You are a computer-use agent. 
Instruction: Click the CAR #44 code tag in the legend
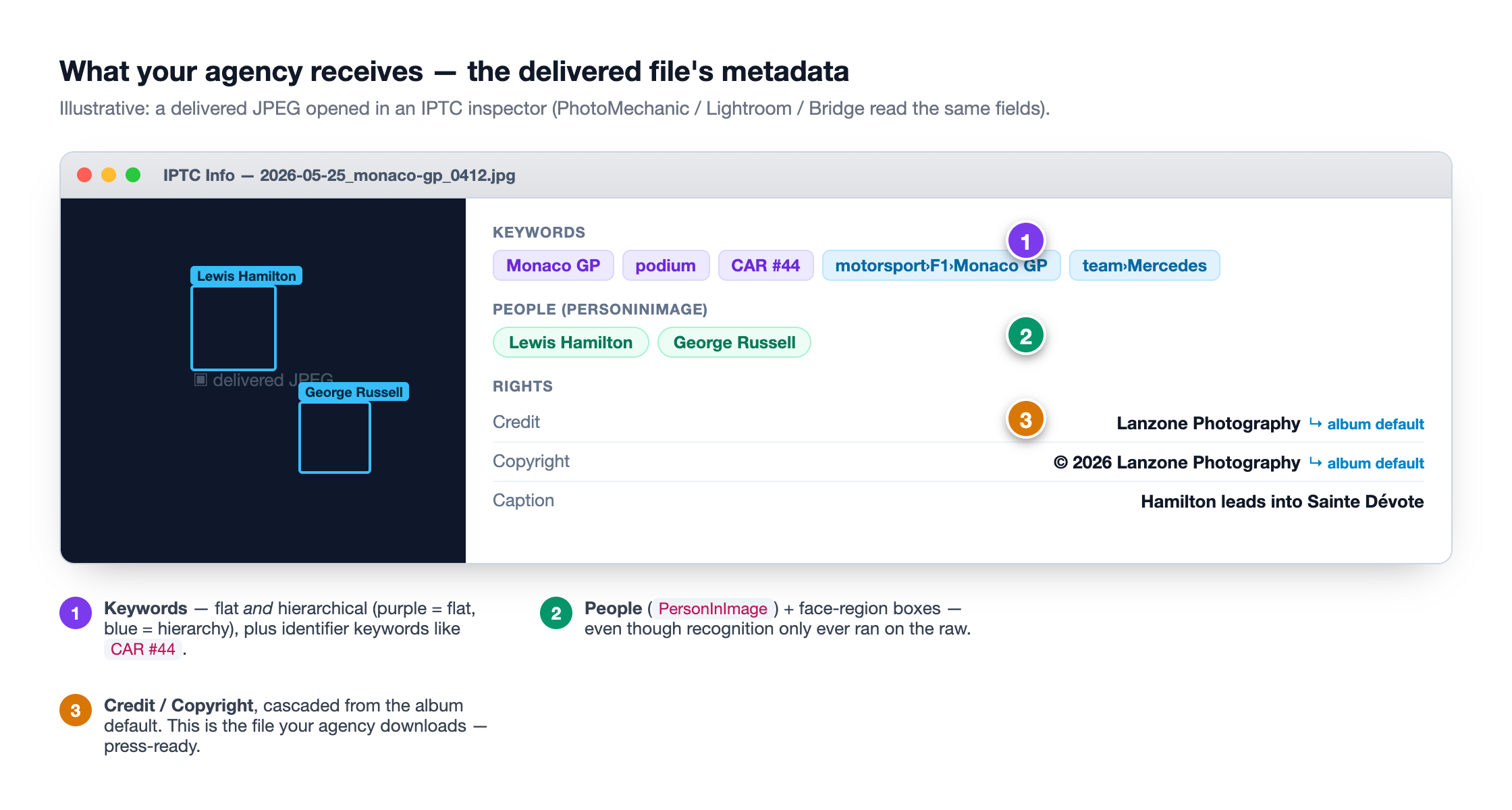(143, 649)
